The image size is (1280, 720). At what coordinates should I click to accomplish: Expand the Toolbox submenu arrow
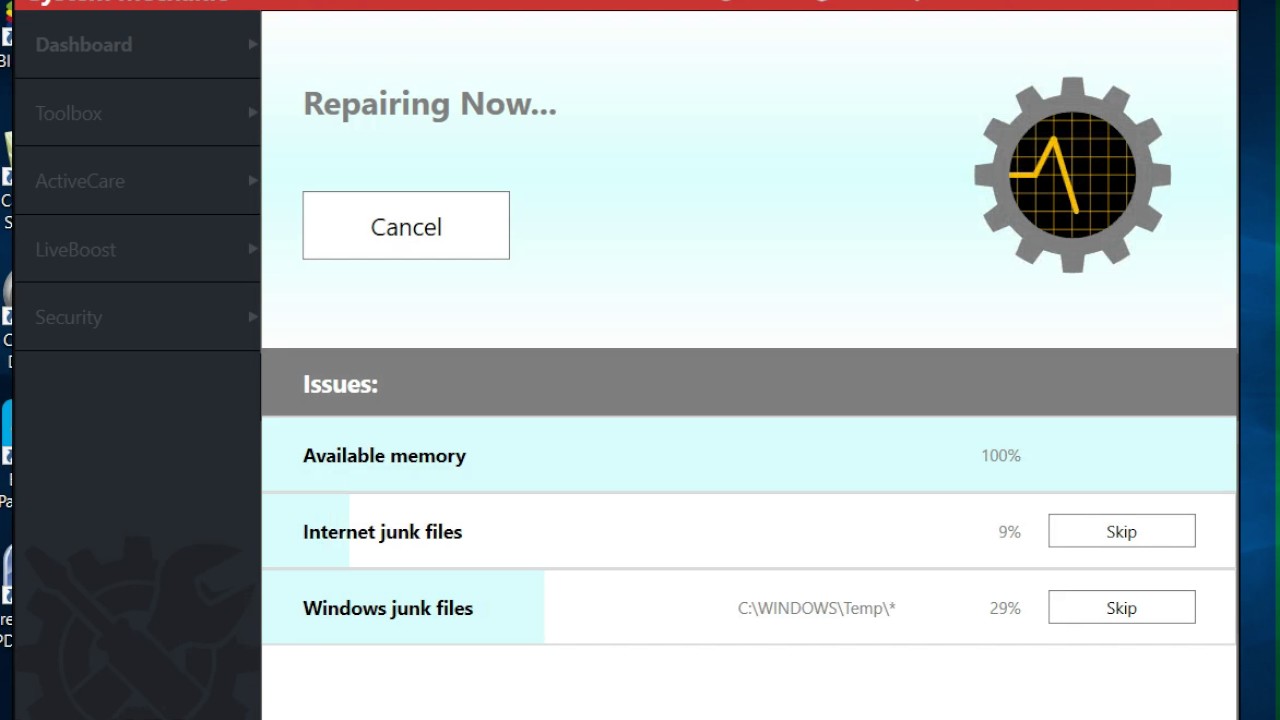[x=252, y=113]
